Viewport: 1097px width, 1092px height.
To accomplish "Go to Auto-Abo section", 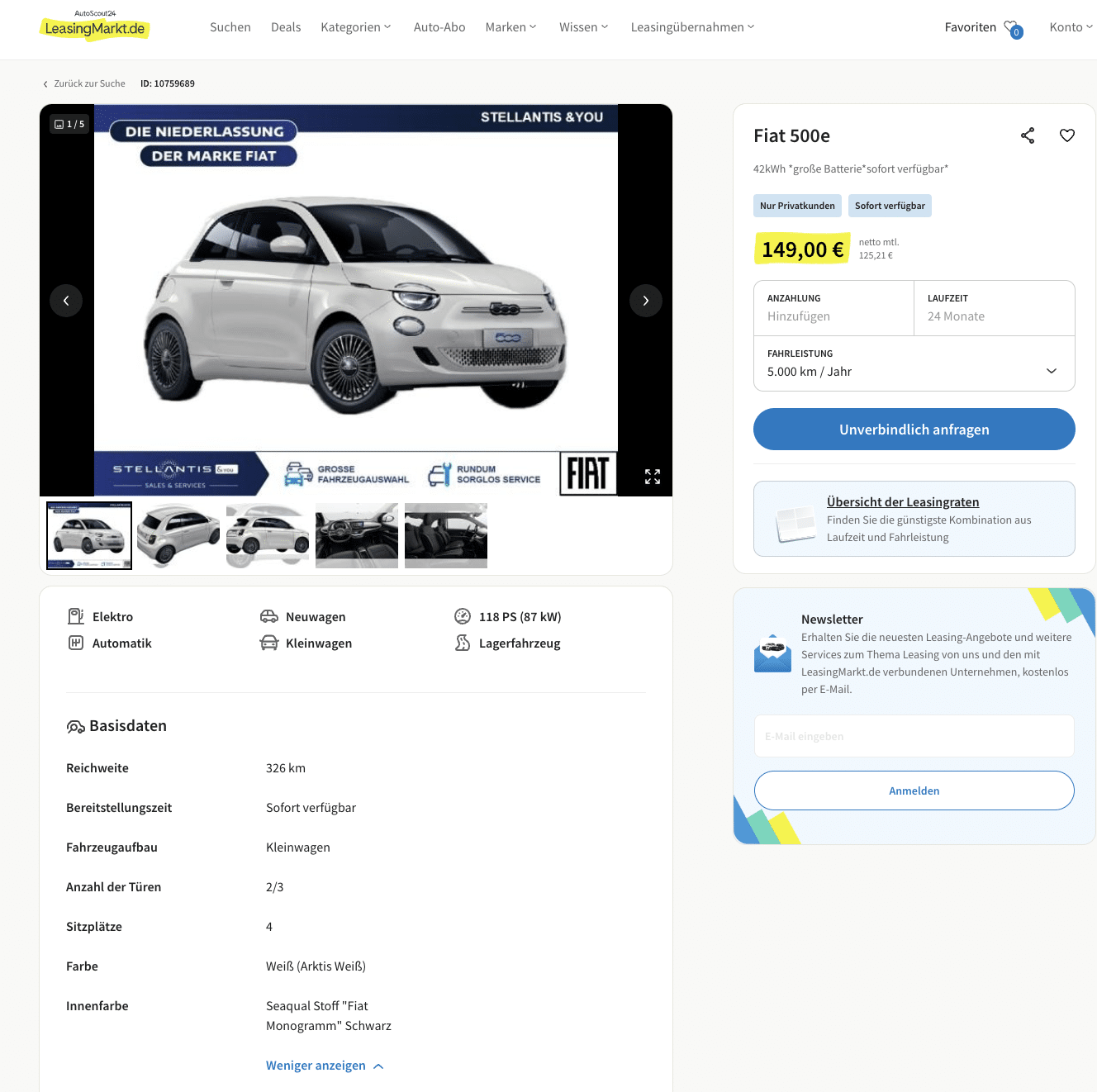I will click(x=439, y=27).
